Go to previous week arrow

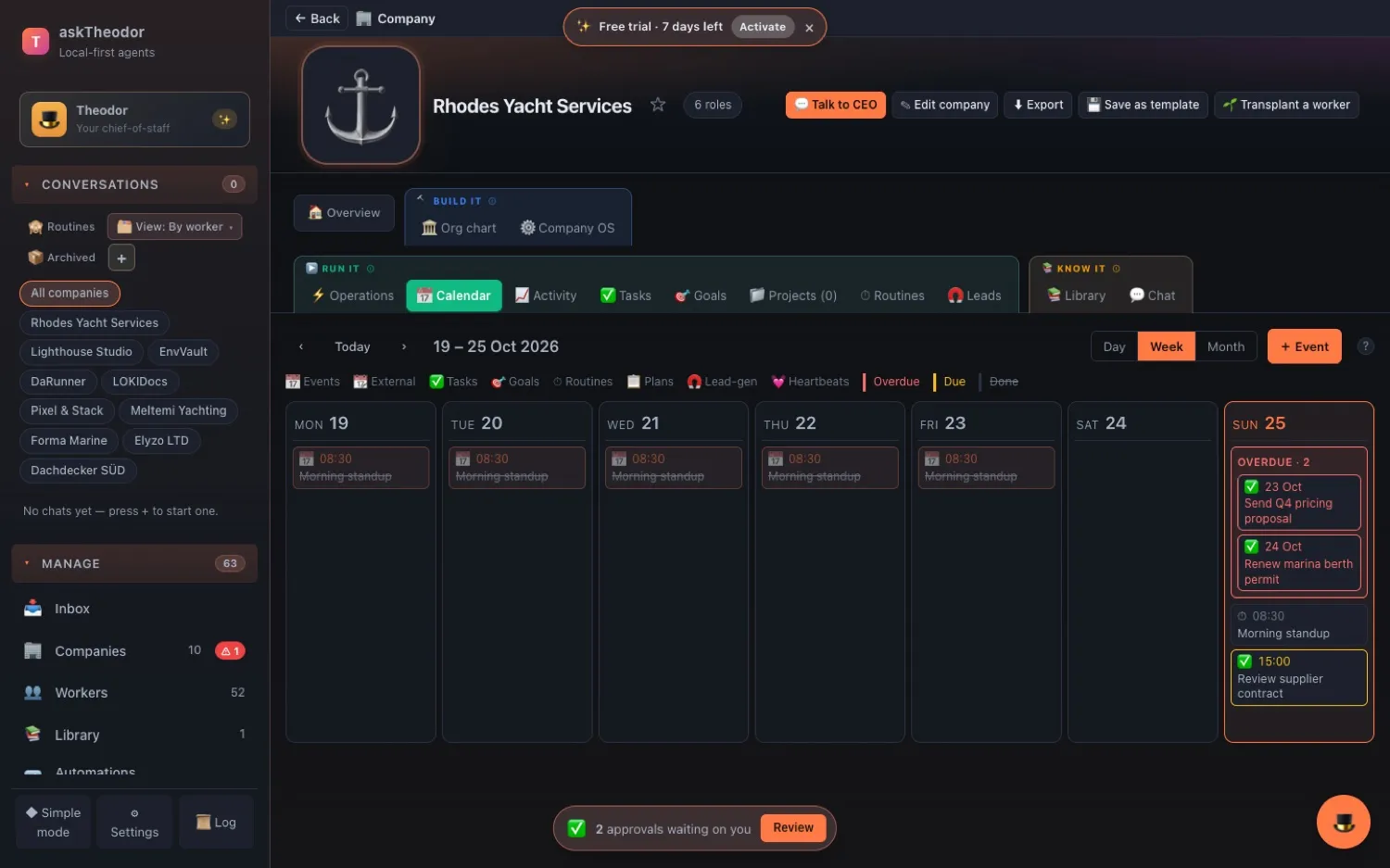(301, 346)
